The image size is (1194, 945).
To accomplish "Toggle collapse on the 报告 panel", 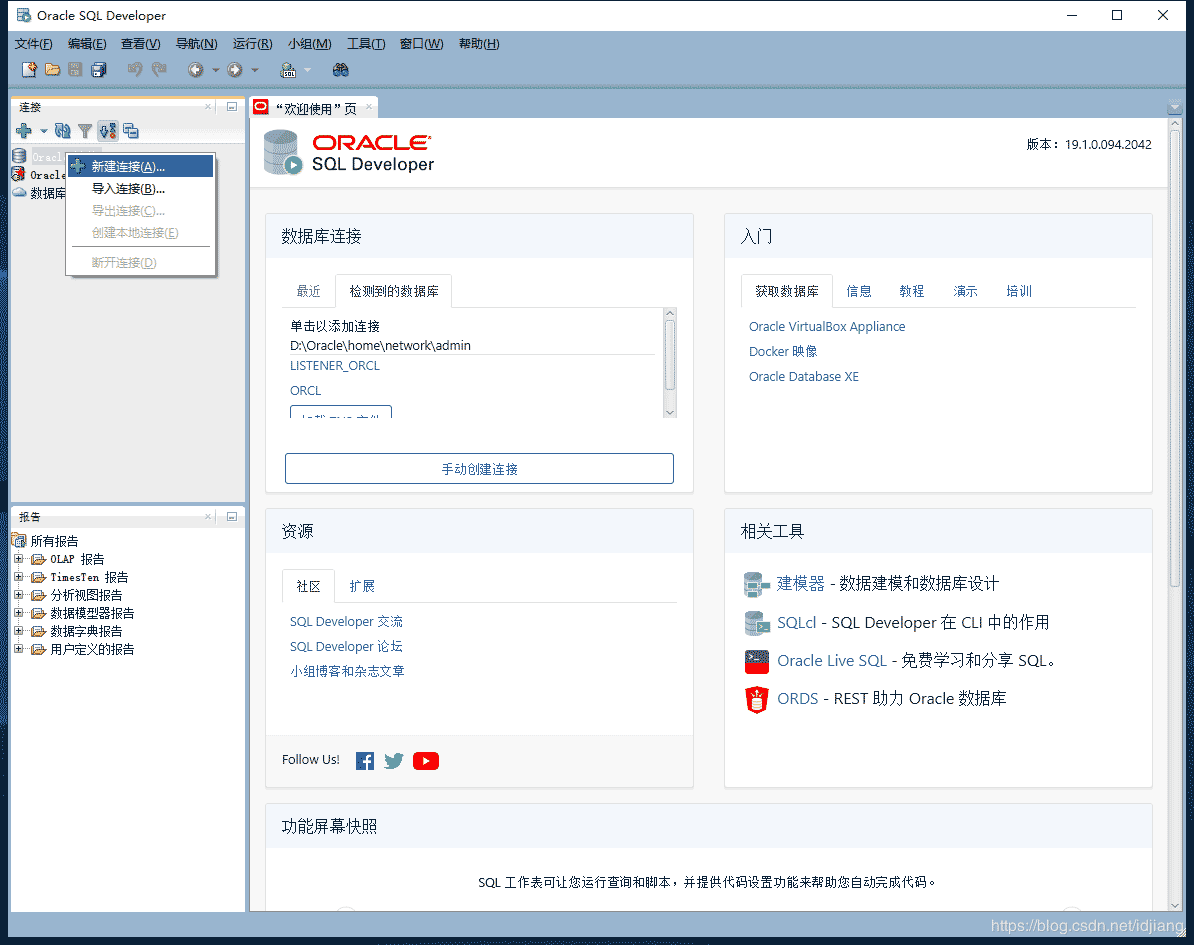I will (231, 516).
